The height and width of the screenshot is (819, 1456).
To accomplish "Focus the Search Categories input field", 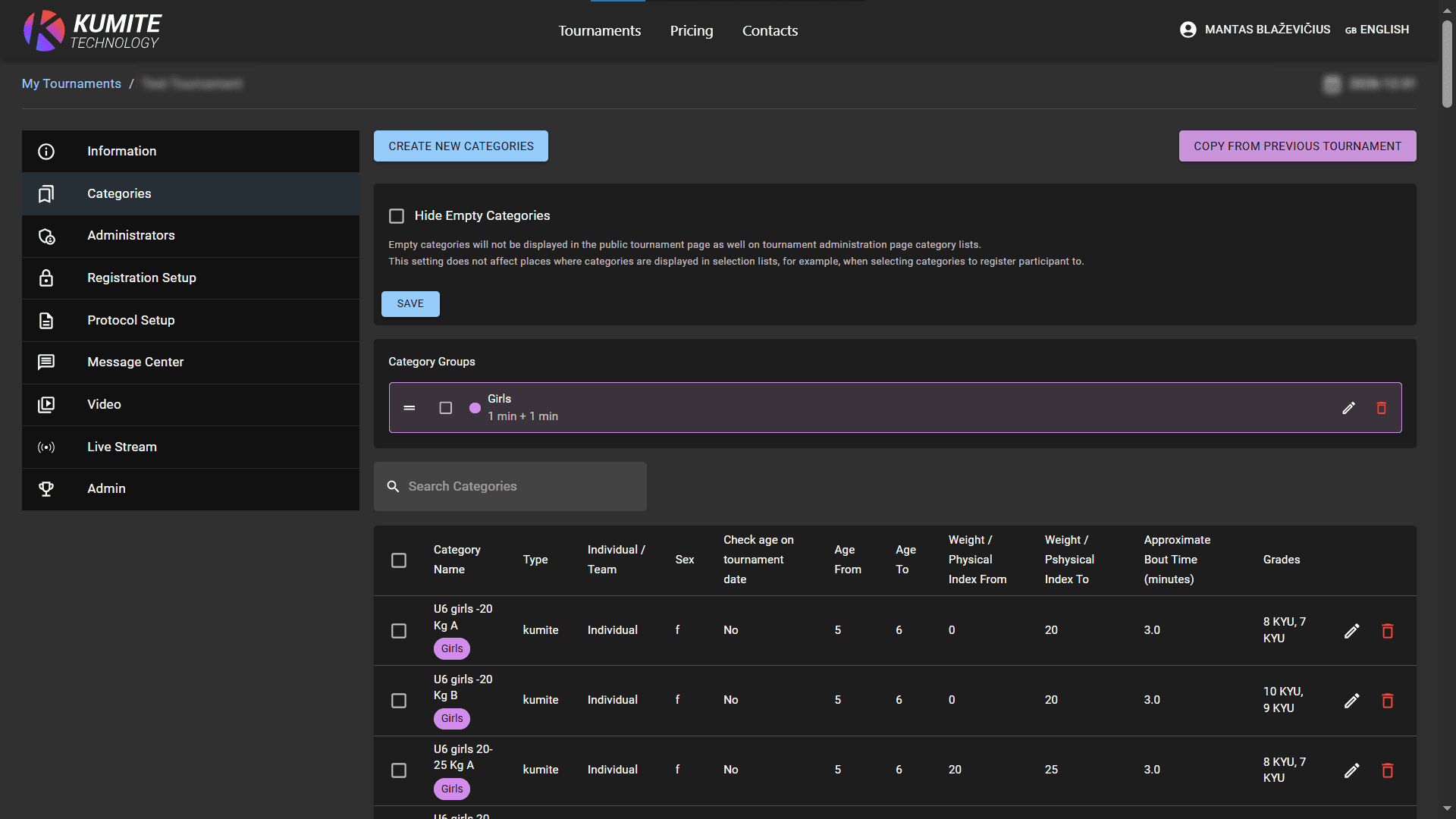I will pos(523,486).
